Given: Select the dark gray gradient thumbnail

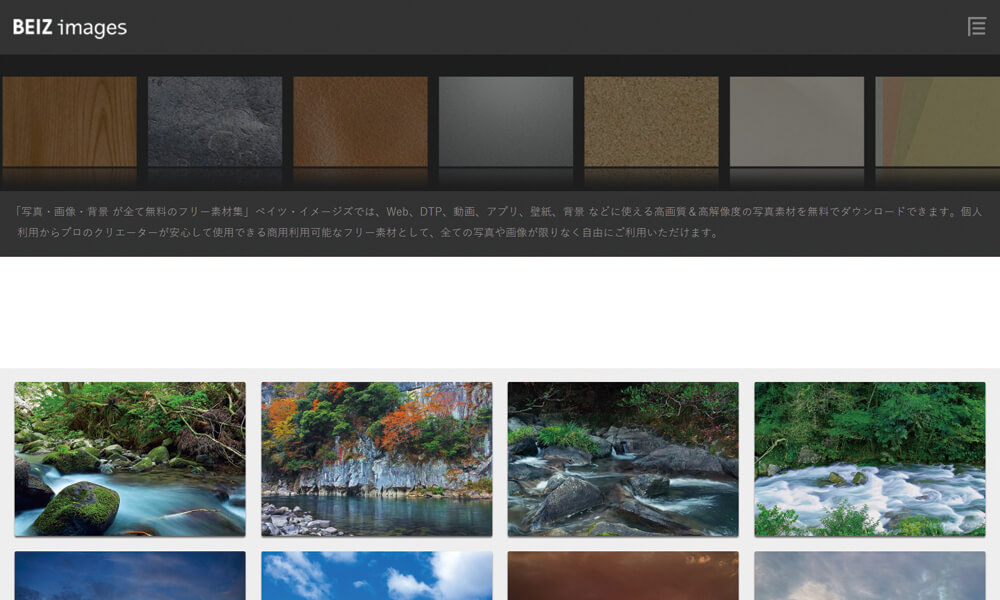Looking at the screenshot, I should click(506, 122).
